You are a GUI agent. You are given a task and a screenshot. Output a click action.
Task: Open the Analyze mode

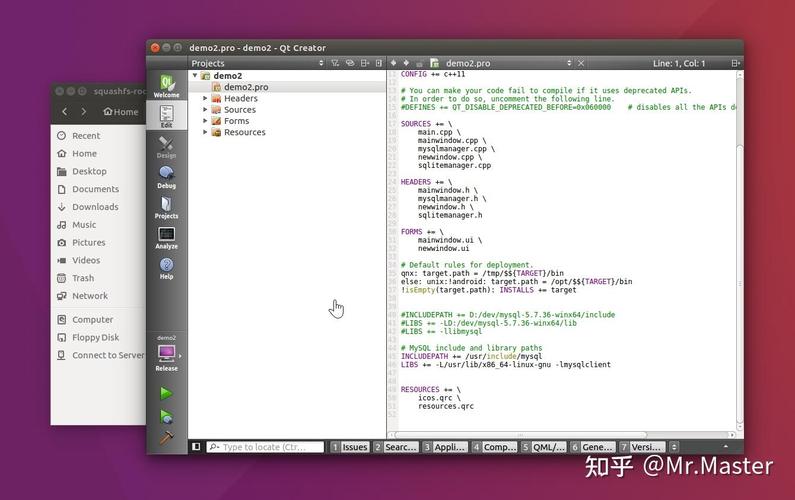[166, 238]
